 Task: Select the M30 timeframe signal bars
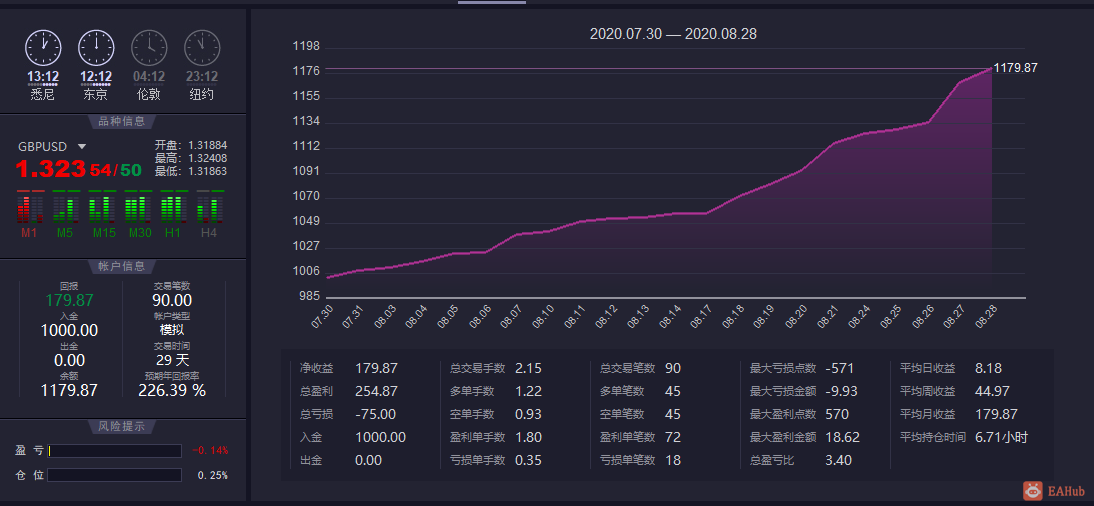(137, 207)
